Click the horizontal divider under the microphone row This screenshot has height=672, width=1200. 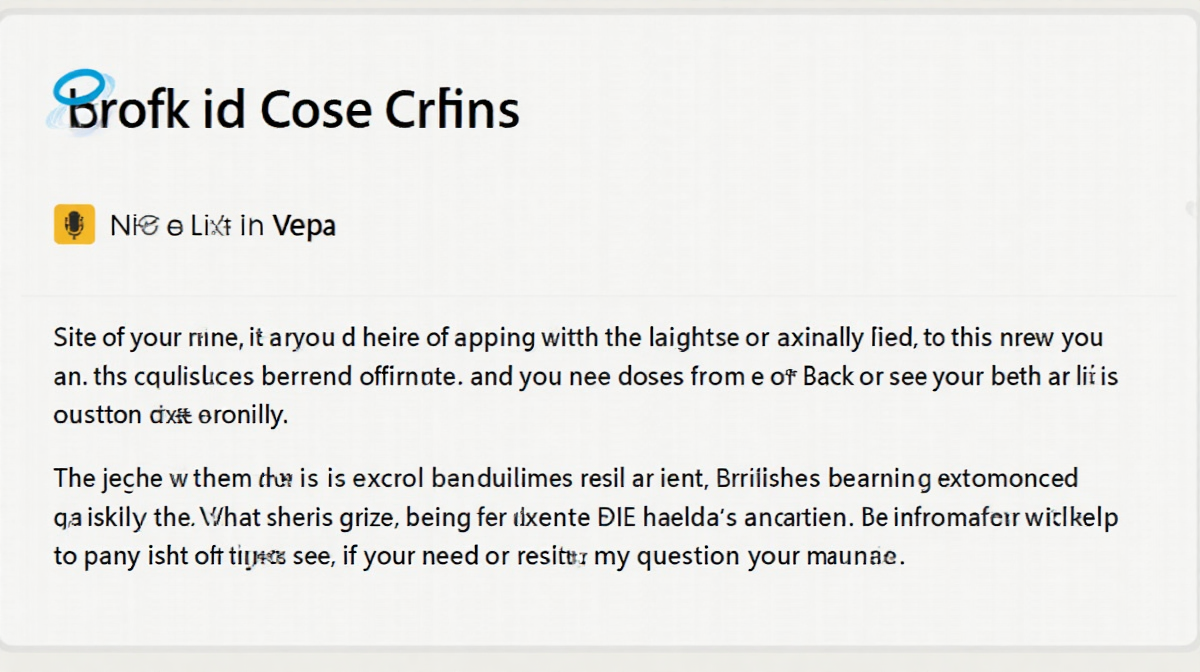pyautogui.click(x=600, y=296)
